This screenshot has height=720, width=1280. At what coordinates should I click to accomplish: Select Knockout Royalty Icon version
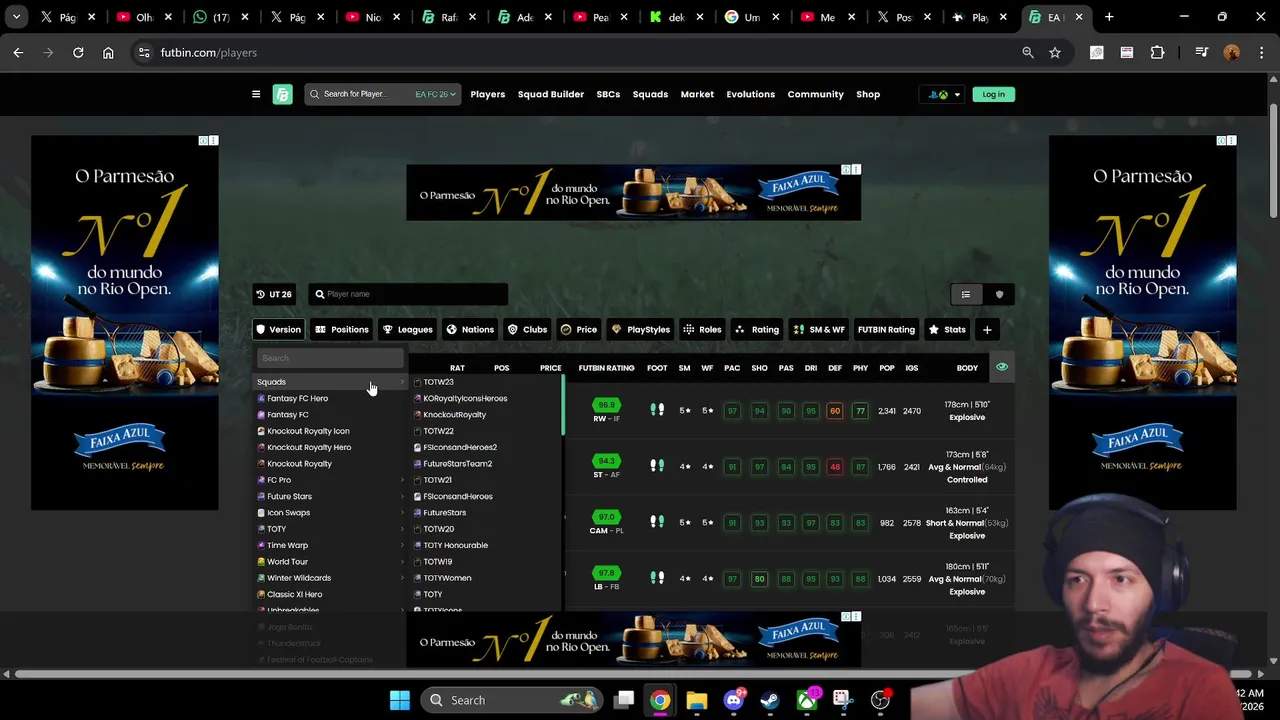[x=308, y=431]
